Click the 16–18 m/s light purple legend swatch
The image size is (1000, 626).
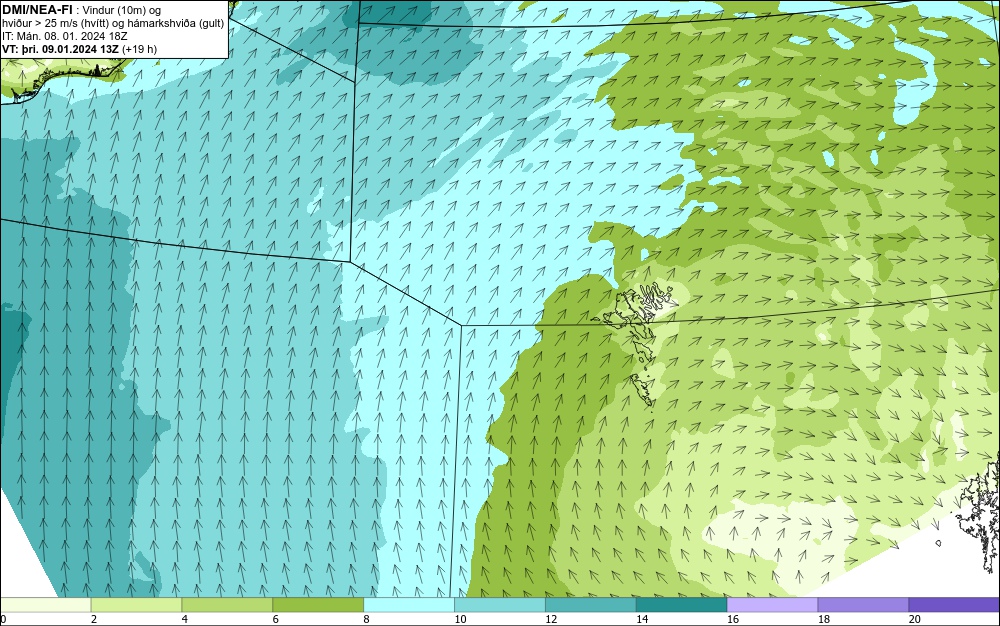tap(772, 605)
